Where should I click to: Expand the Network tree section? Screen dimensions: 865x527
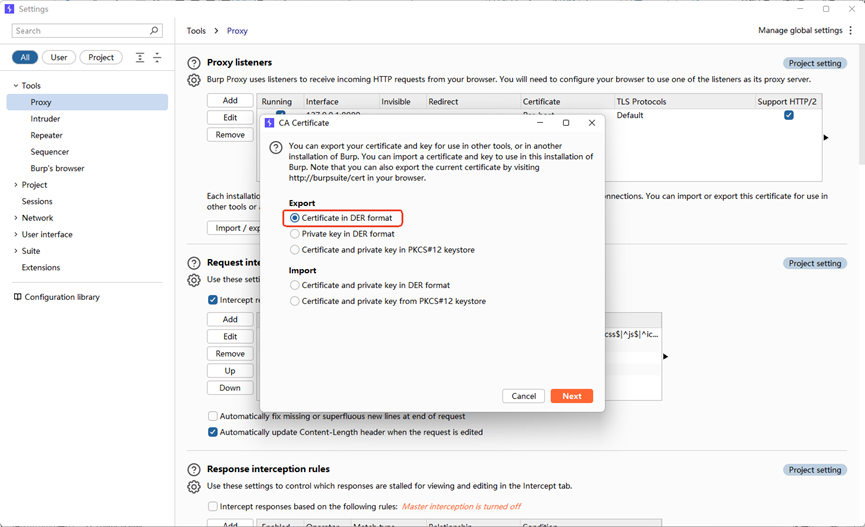pos(15,218)
